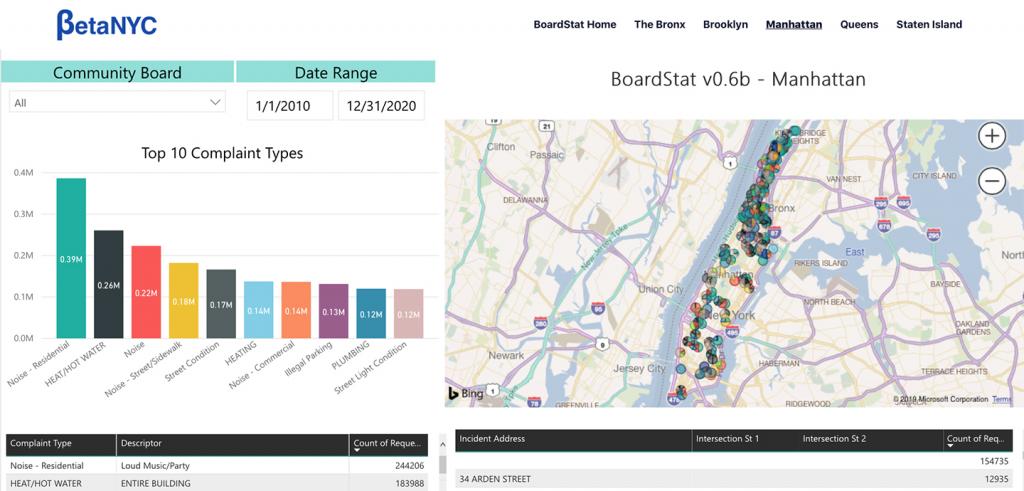Click the BetaNYC logo
This screenshot has width=1024, height=491.
[x=106, y=24]
